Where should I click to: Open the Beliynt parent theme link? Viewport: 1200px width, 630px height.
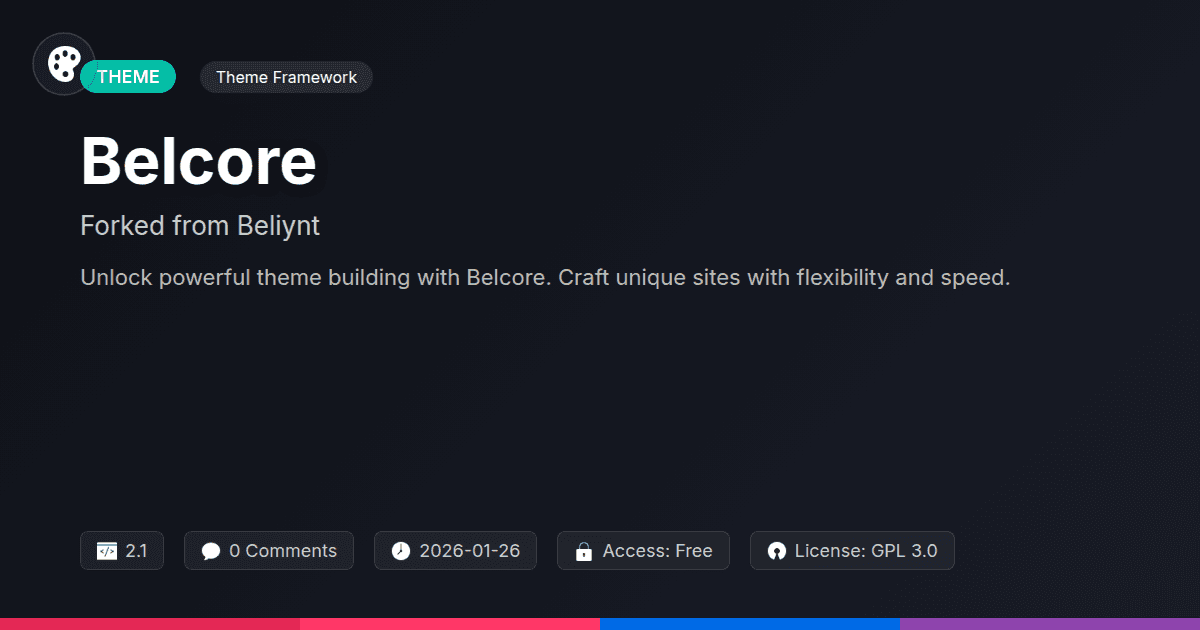[282, 225]
